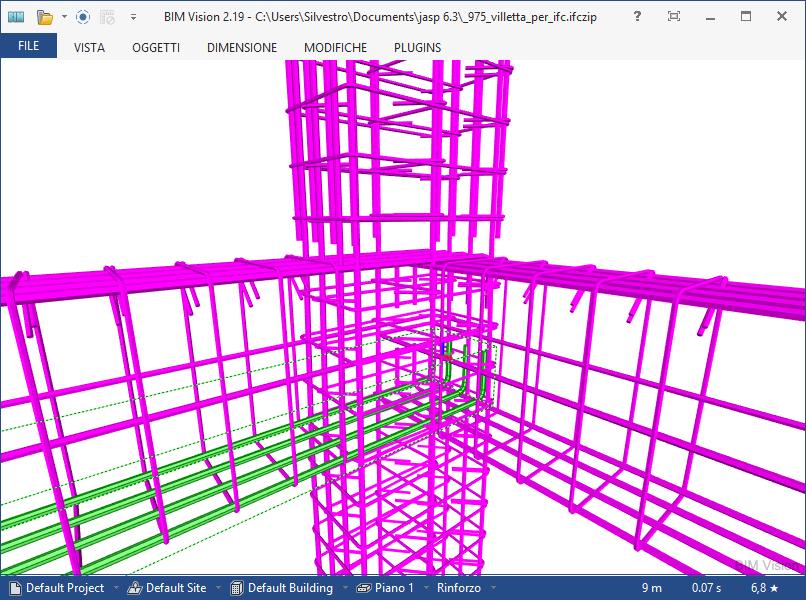The image size is (806, 600).
Task: Click the '0.07 s' render time value
Action: [706, 588]
